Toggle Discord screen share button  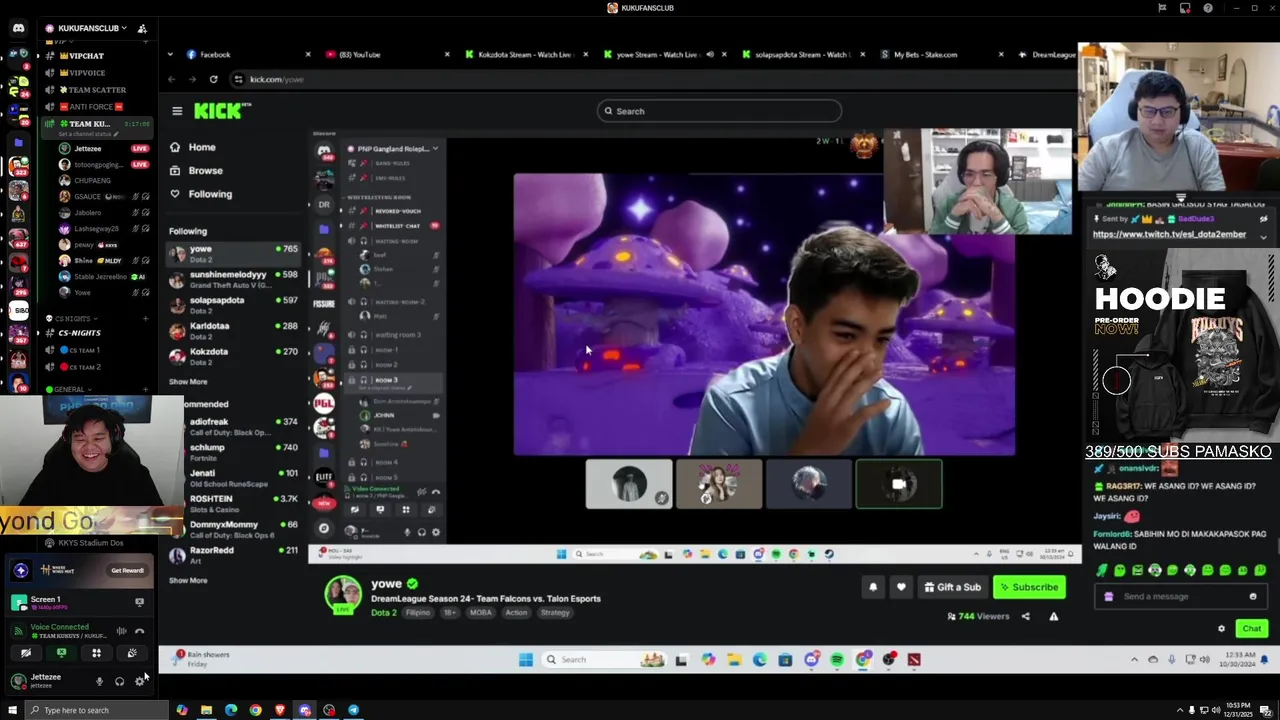(61, 653)
